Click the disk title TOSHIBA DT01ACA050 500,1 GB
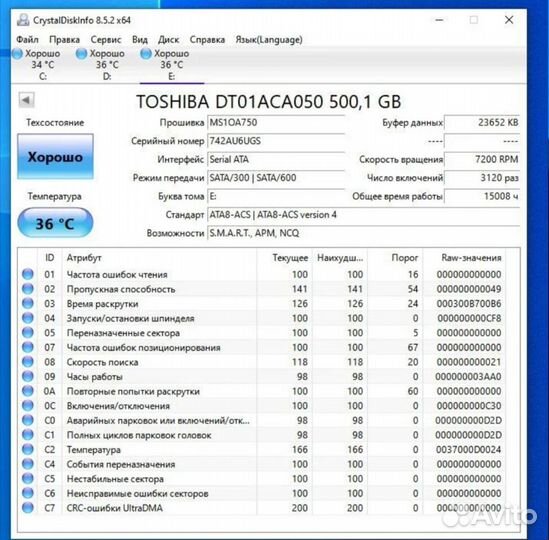This screenshot has height=540, width=549. pyautogui.click(x=269, y=102)
